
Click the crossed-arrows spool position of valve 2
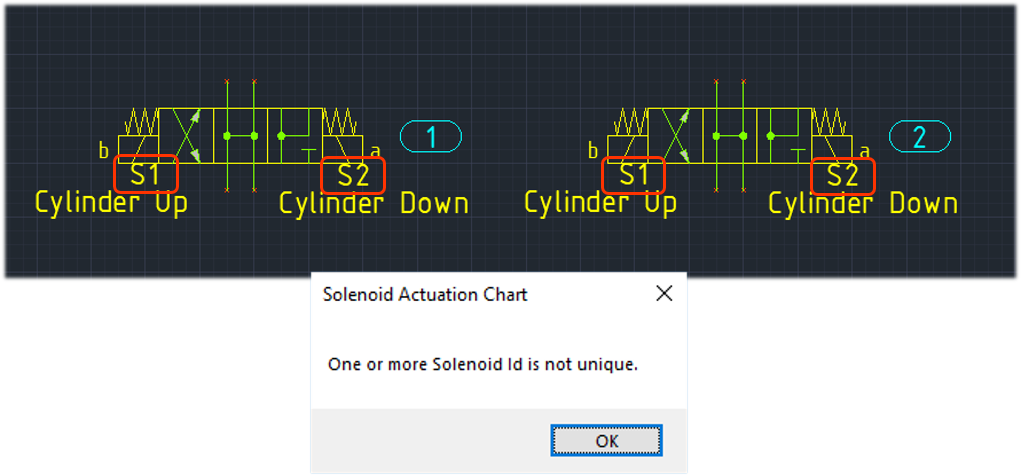[675, 136]
